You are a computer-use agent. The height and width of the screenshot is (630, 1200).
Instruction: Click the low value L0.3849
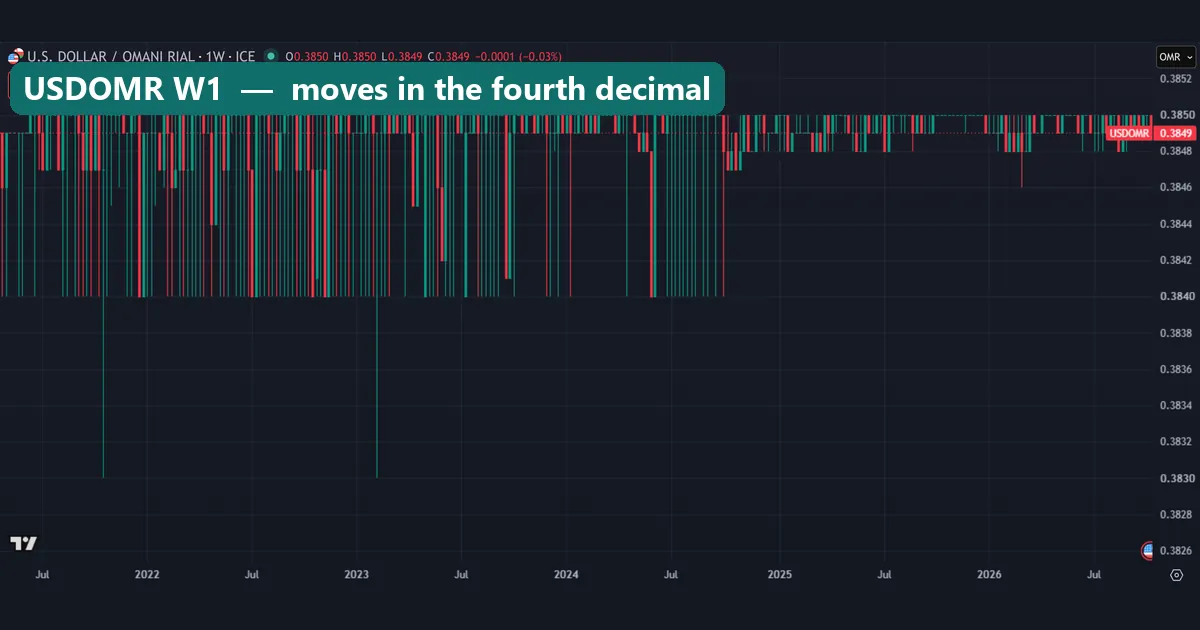[403, 56]
